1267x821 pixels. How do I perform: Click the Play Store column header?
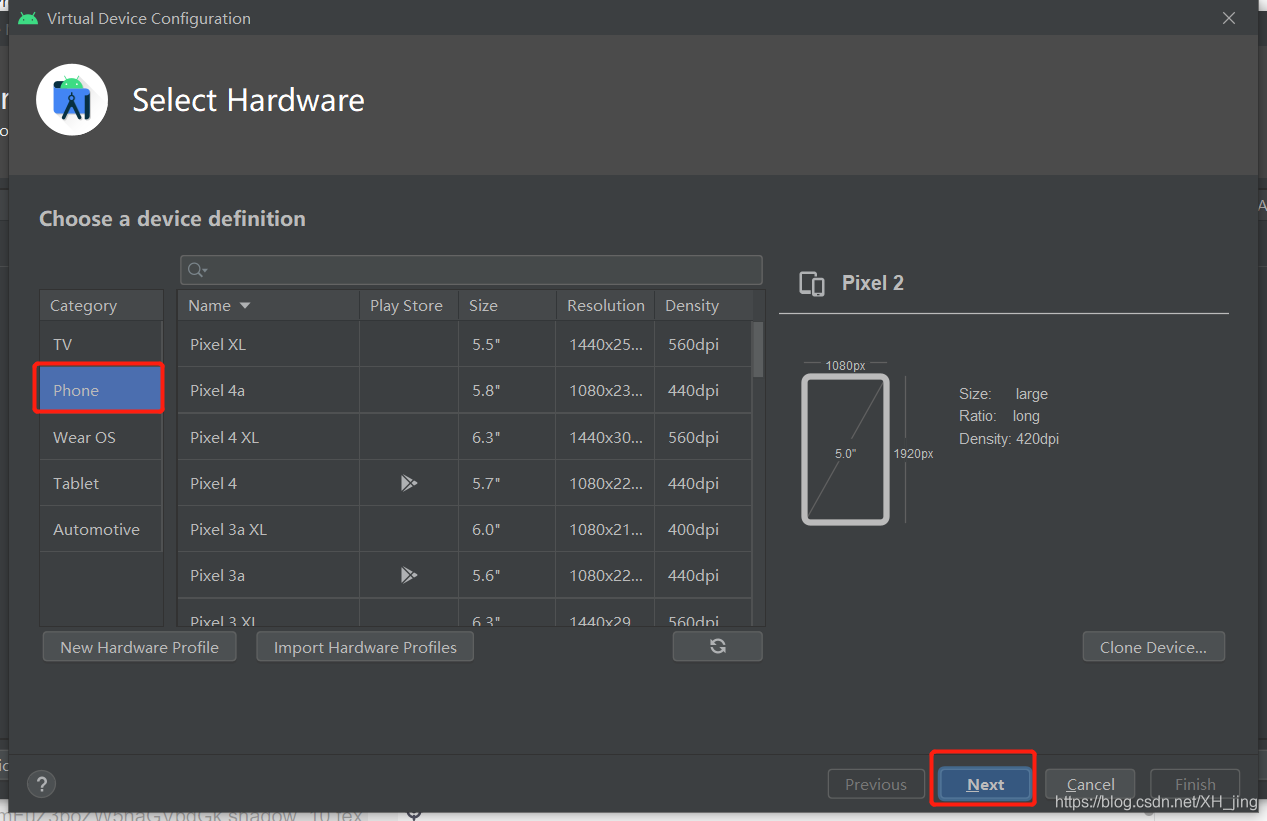[409, 306]
